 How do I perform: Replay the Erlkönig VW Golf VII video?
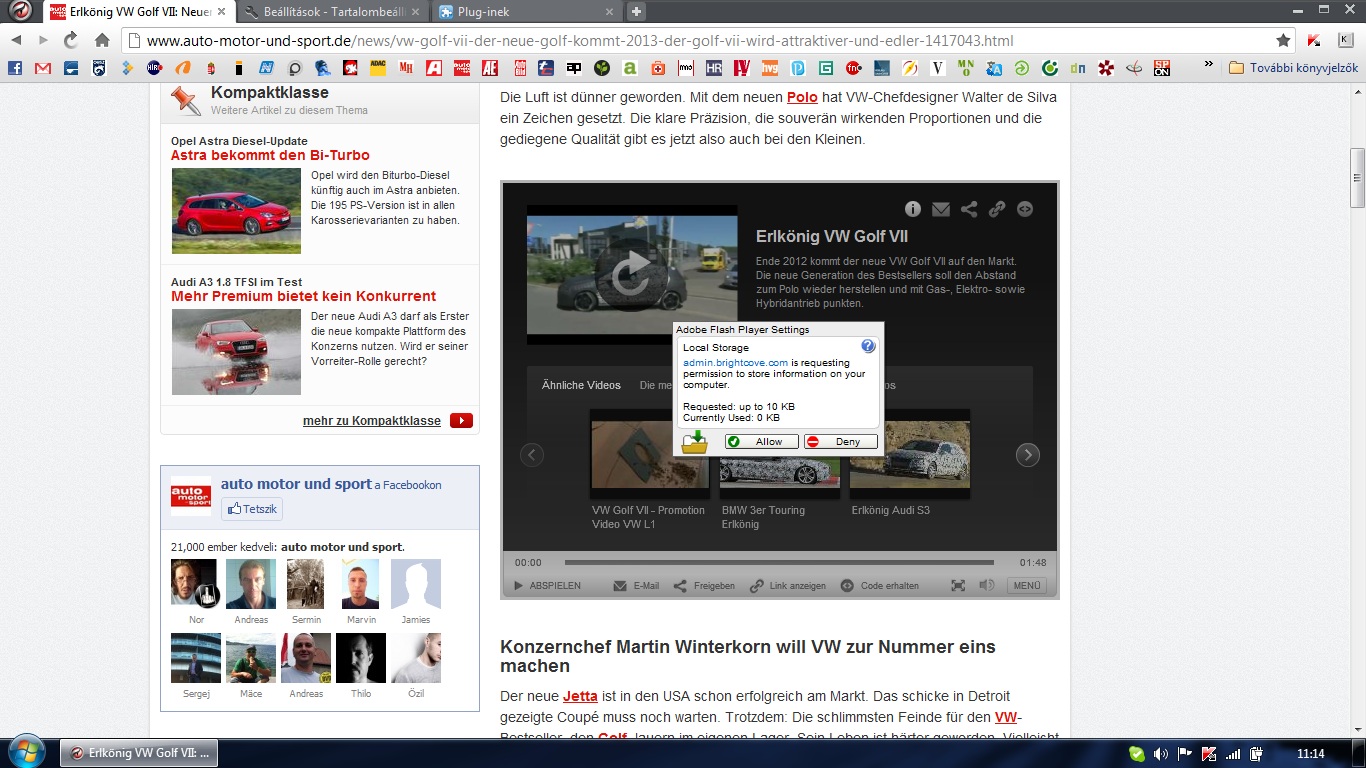(631, 274)
